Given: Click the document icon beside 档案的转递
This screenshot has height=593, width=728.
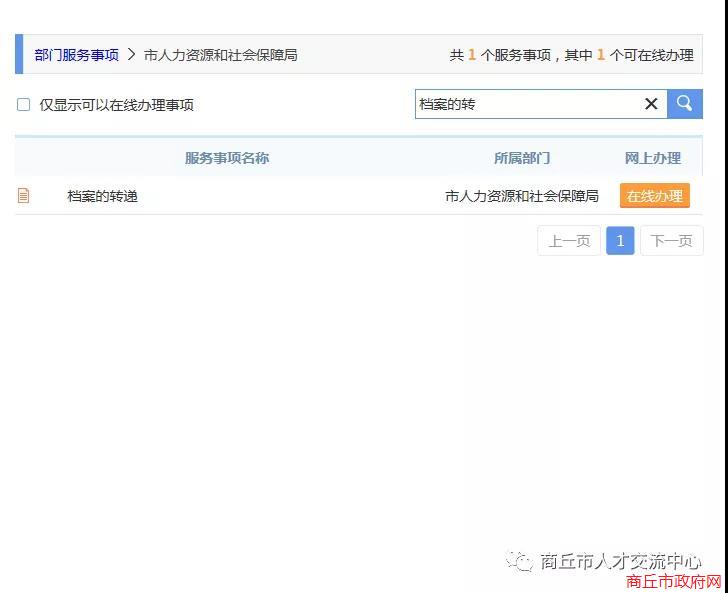Looking at the screenshot, I should coord(23,195).
